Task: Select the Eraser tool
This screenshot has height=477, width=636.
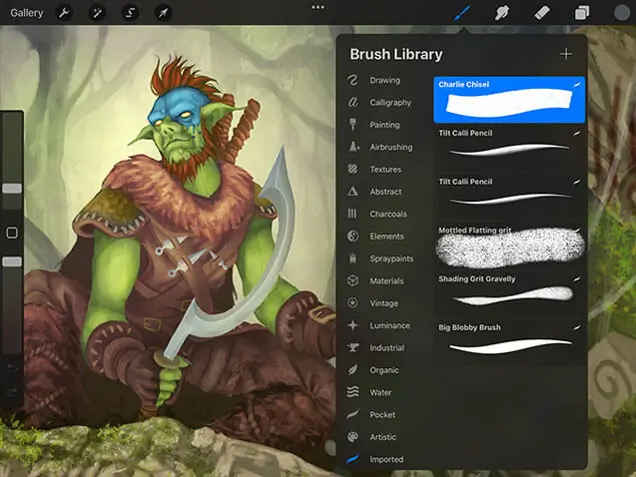Action: pos(542,13)
